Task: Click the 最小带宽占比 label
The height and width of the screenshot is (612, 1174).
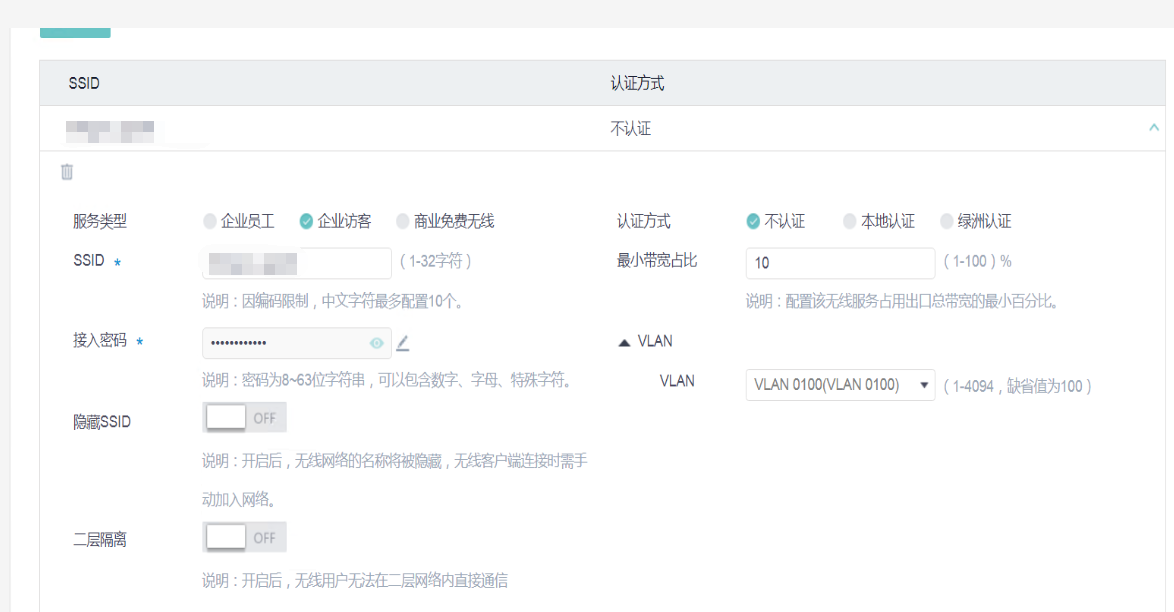Action: tap(657, 261)
